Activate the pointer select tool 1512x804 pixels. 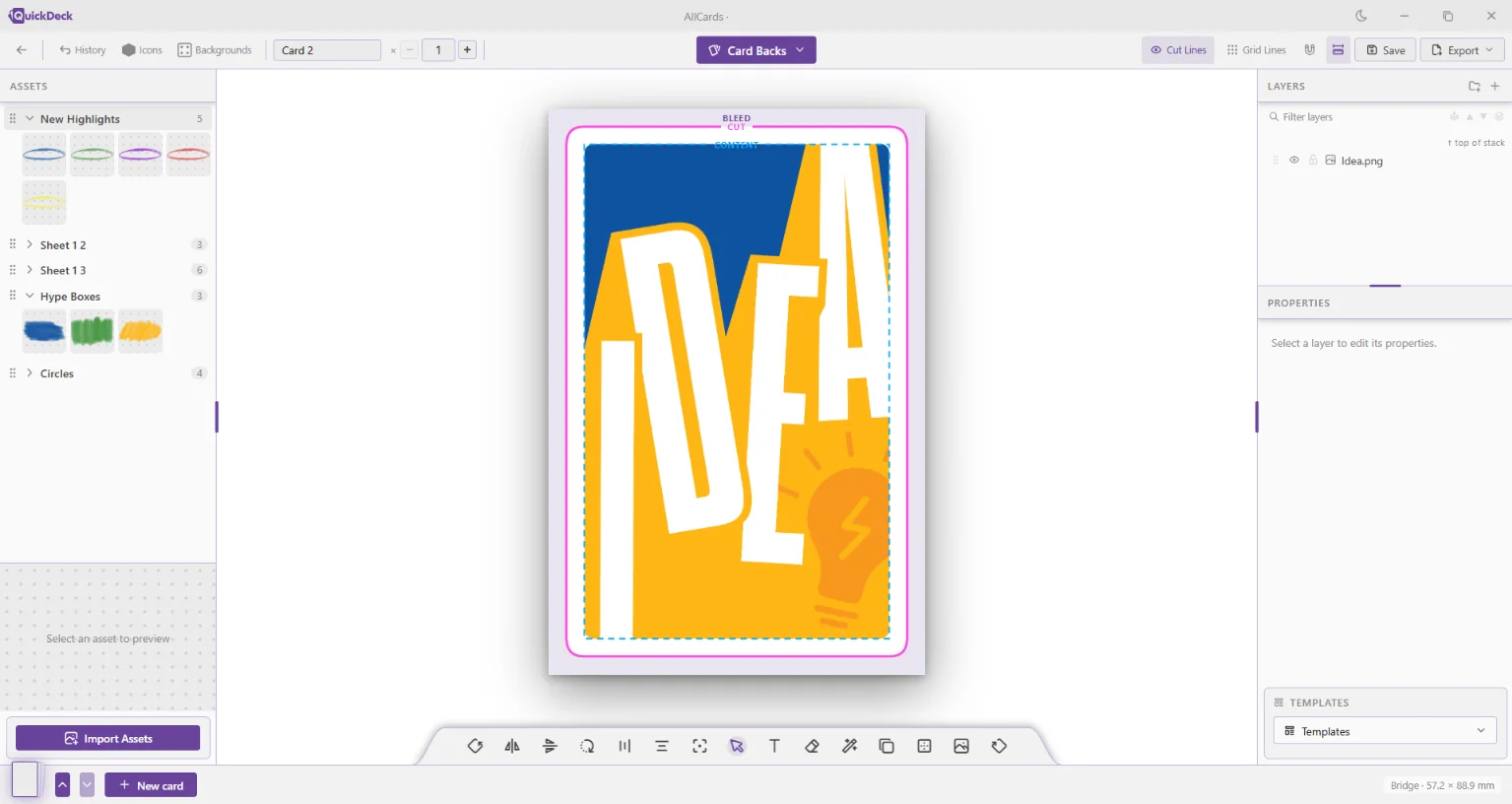click(x=737, y=746)
